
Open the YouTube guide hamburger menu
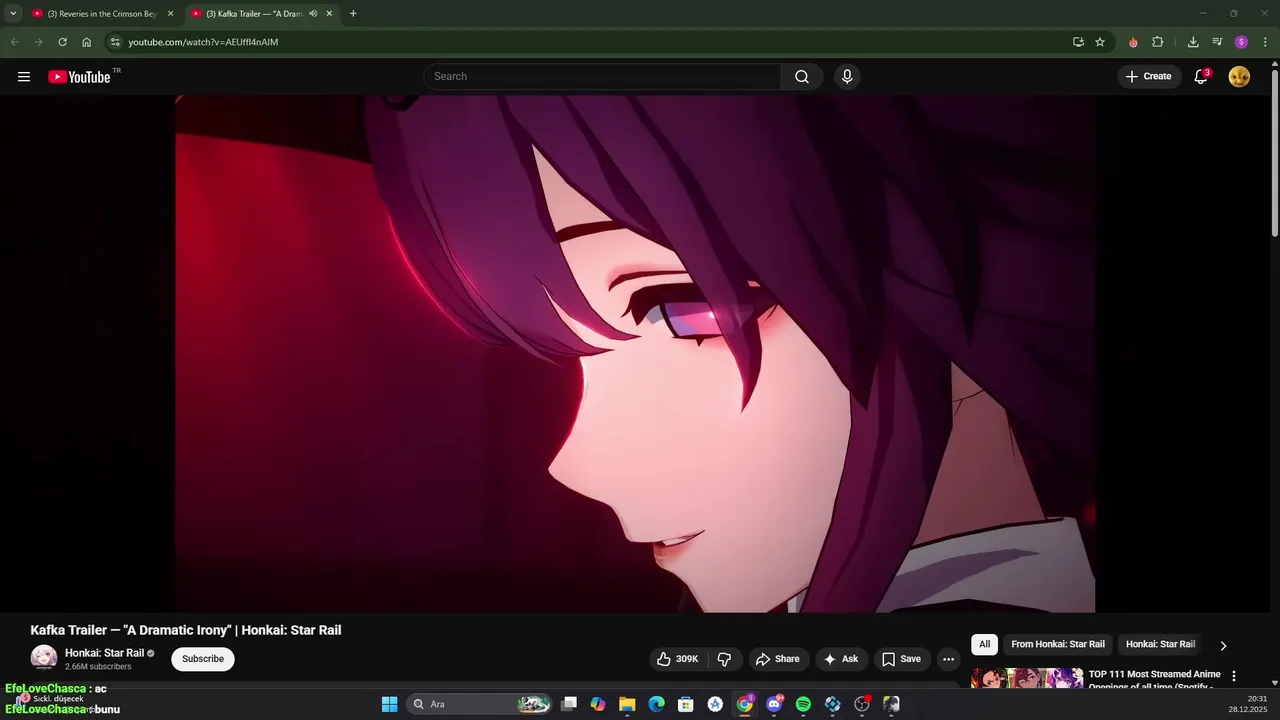pos(24,77)
